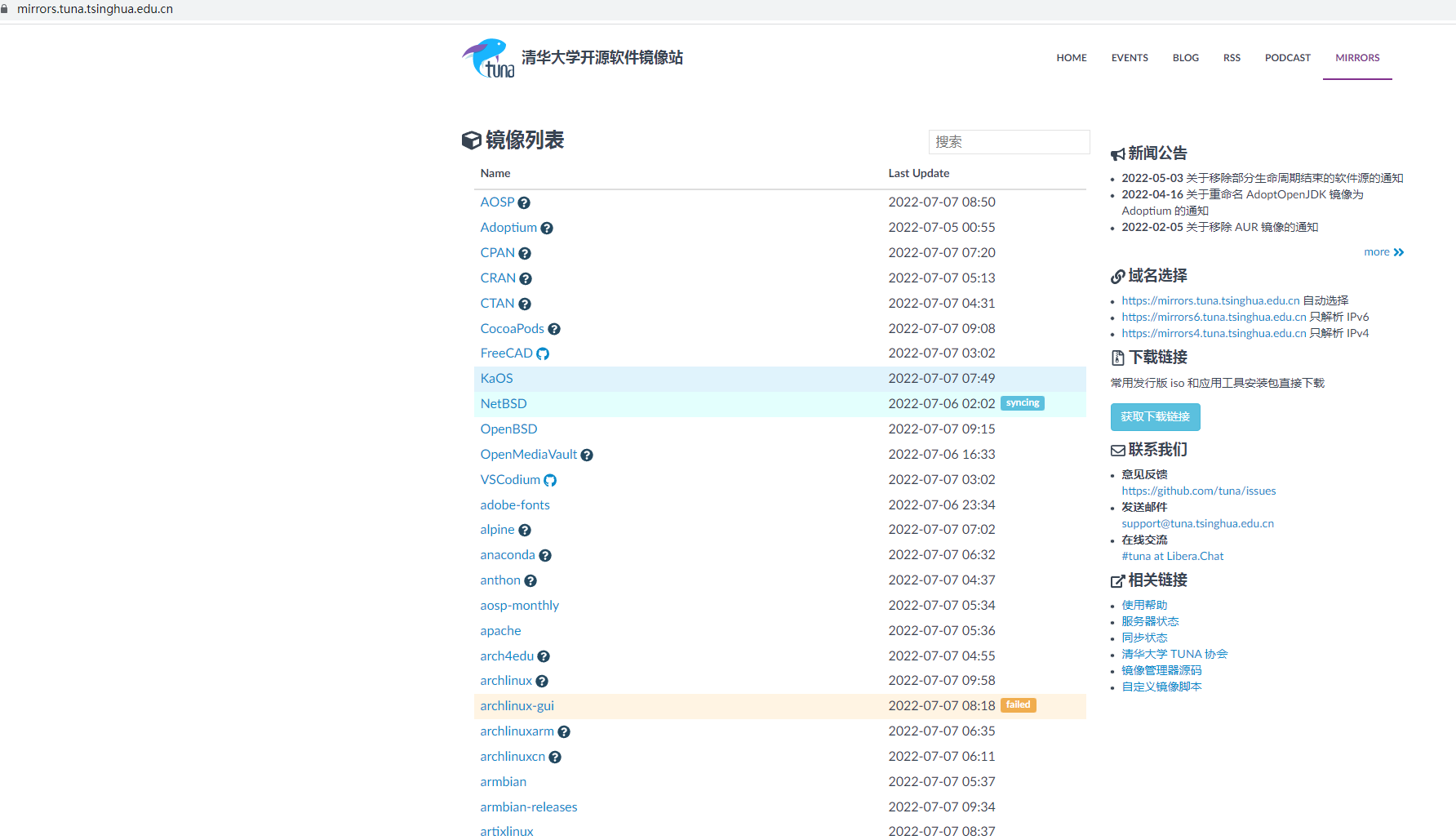1456x840 pixels.
Task: Open the help icon next to AOSP
Action: [524, 203]
